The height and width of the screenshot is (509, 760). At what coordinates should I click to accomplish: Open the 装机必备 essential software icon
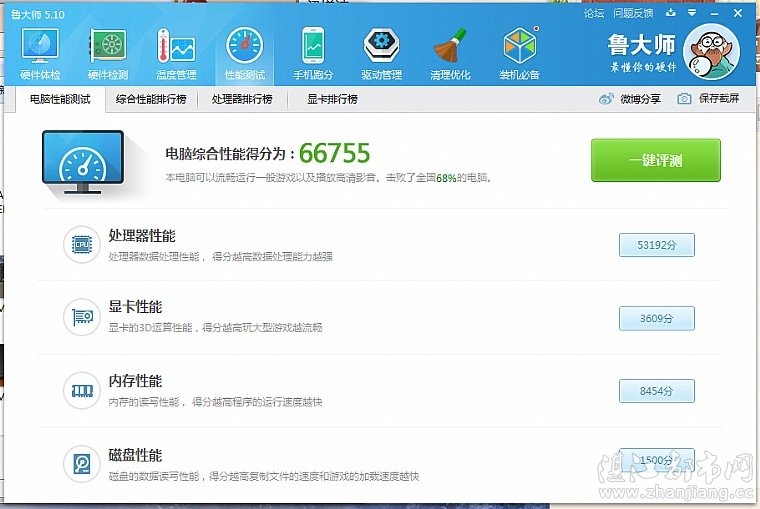coord(519,52)
